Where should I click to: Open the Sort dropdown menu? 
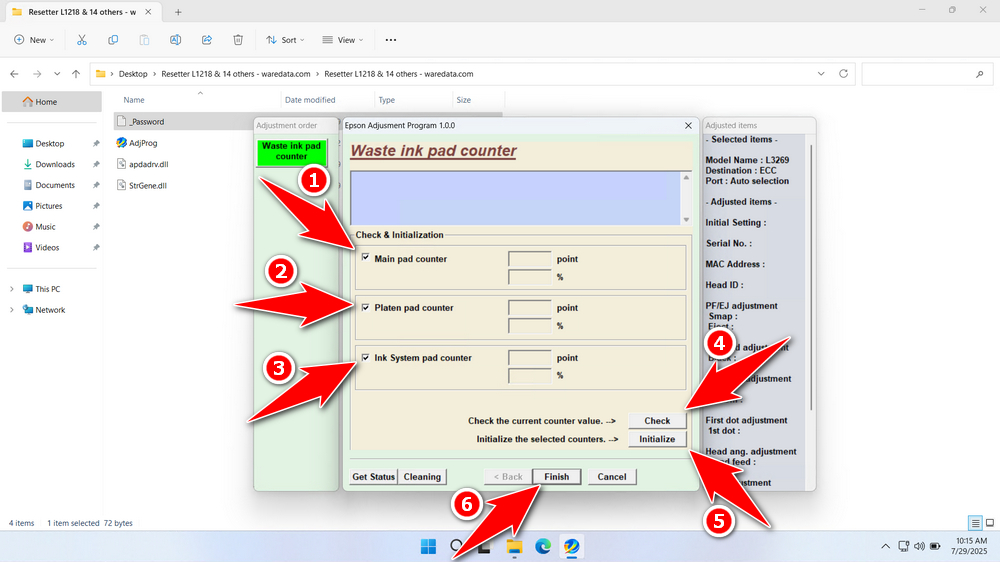pos(285,40)
